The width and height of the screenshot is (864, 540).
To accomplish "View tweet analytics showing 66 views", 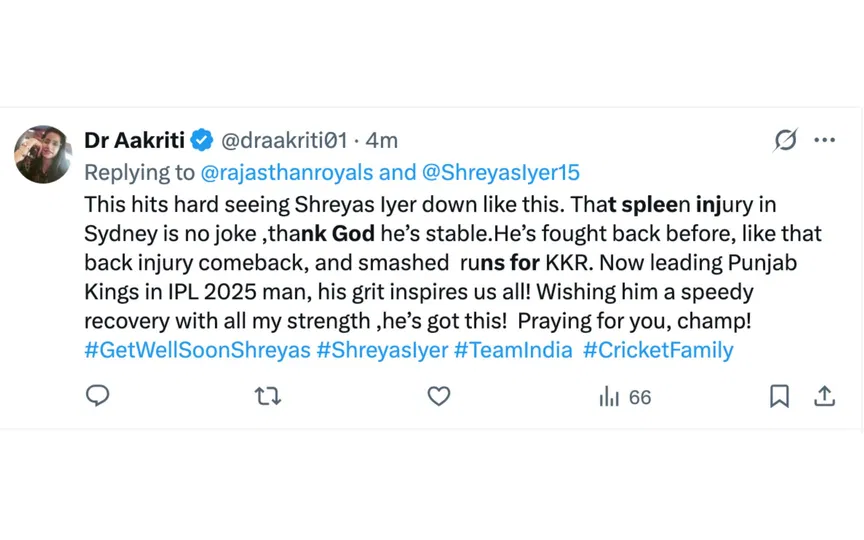I will click(x=625, y=397).
